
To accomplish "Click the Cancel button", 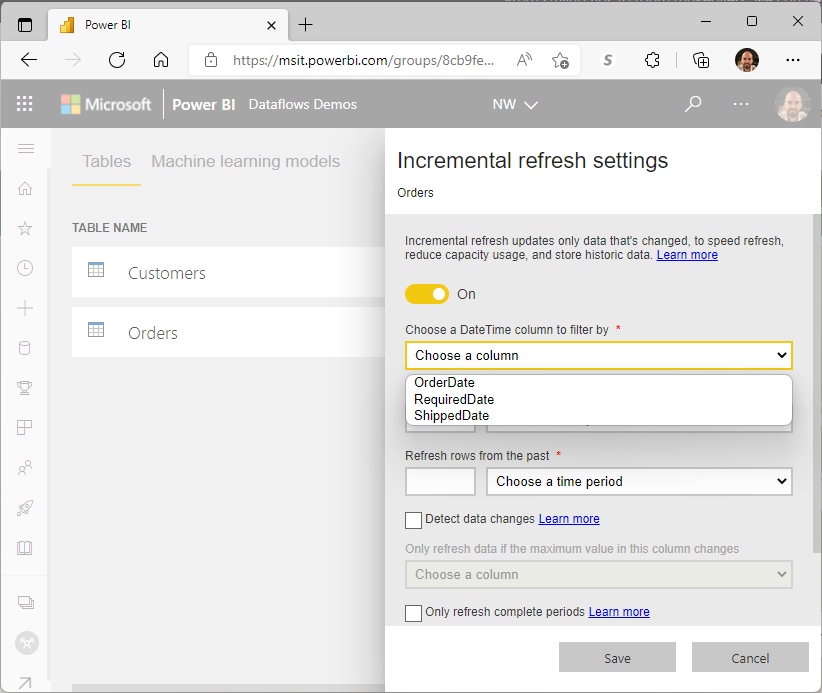I will pos(750,658).
